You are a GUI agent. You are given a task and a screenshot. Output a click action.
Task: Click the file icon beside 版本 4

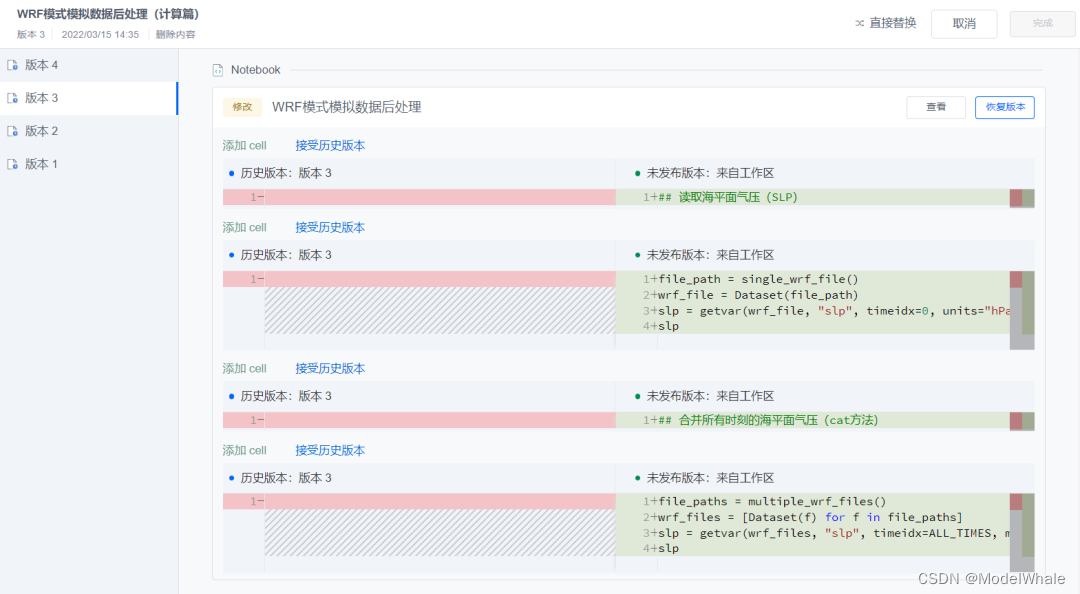[x=12, y=65]
